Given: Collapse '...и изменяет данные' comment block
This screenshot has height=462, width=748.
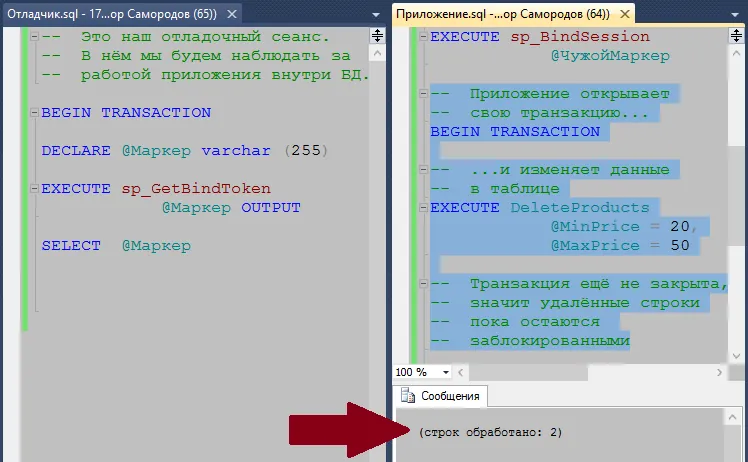Looking at the screenshot, I should tap(423, 169).
